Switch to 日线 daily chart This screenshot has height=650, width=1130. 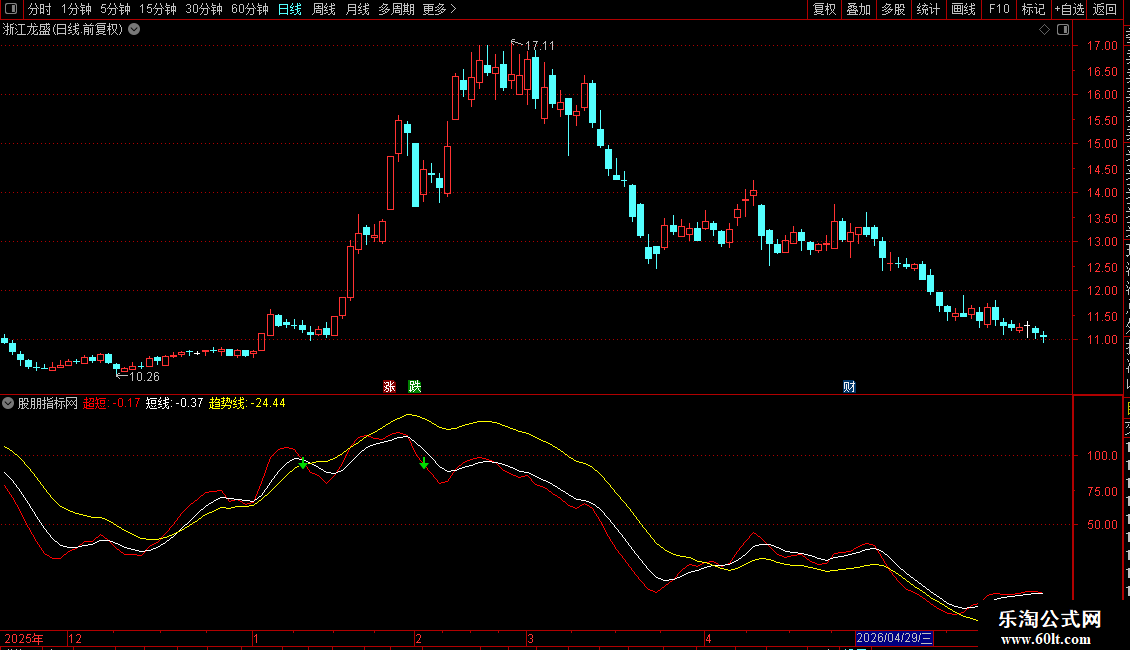tap(290, 9)
